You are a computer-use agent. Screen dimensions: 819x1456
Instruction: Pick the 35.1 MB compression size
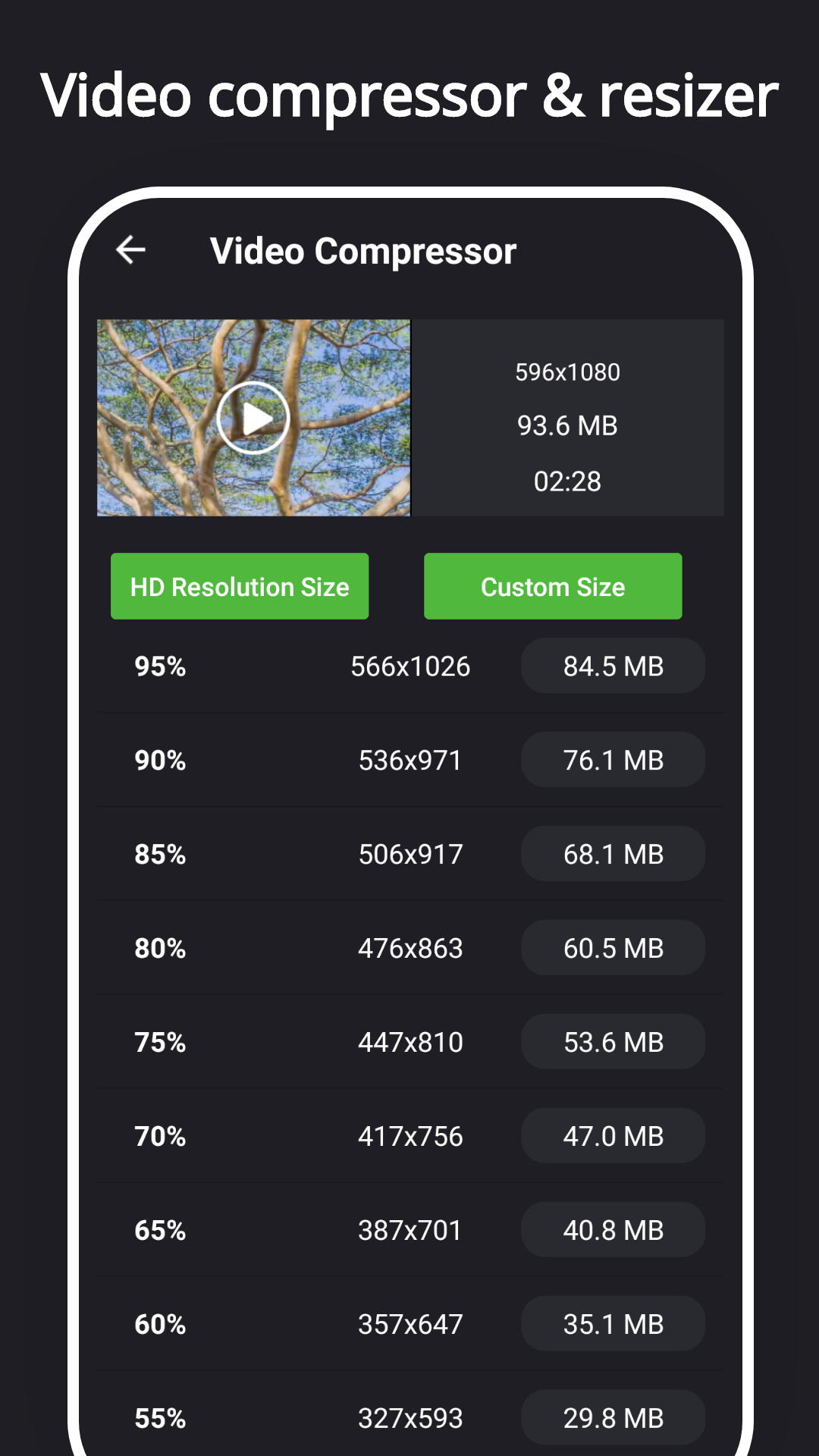613,1324
